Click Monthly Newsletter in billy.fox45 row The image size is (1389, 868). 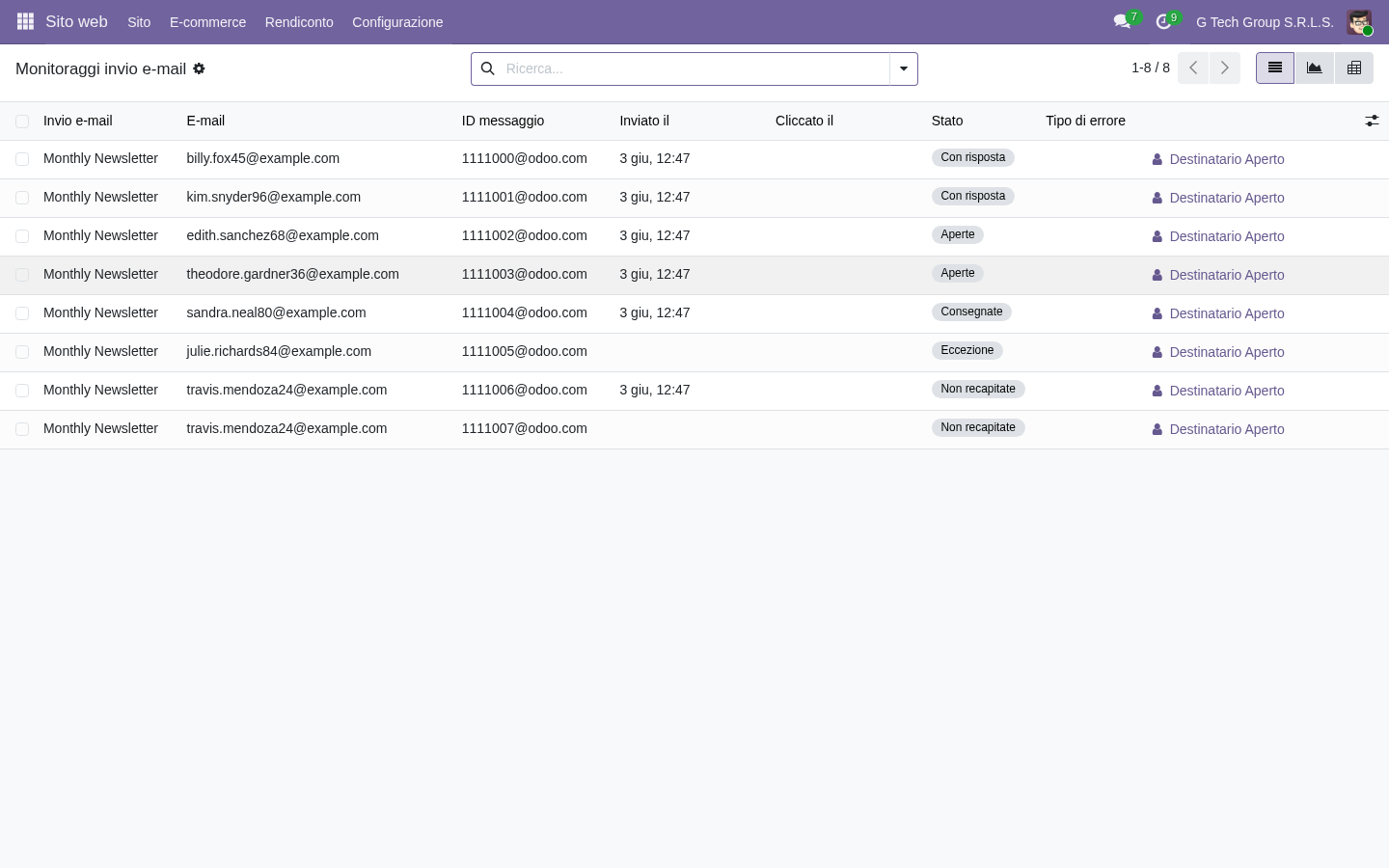[x=100, y=158]
